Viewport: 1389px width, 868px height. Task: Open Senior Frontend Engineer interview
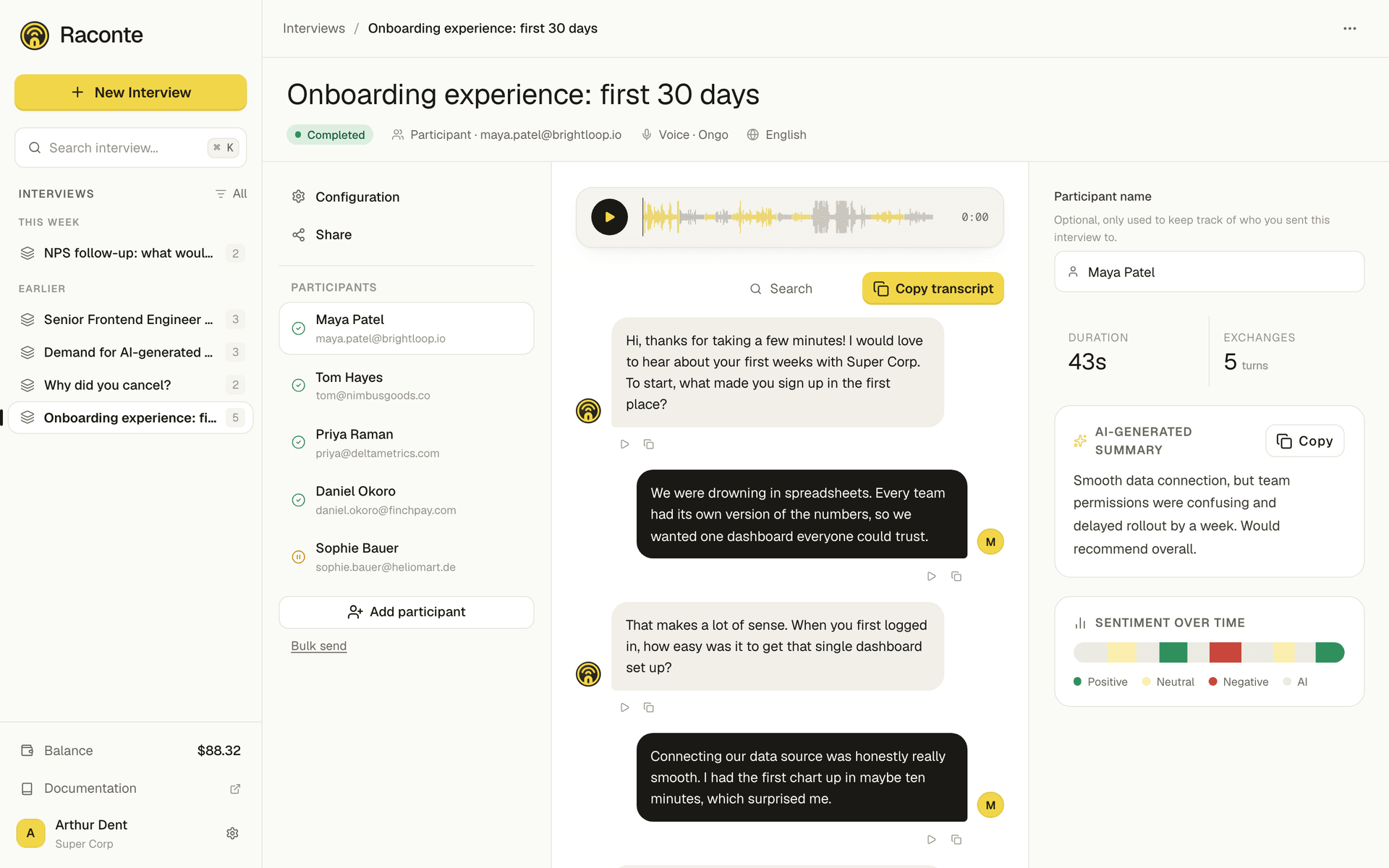coord(130,320)
